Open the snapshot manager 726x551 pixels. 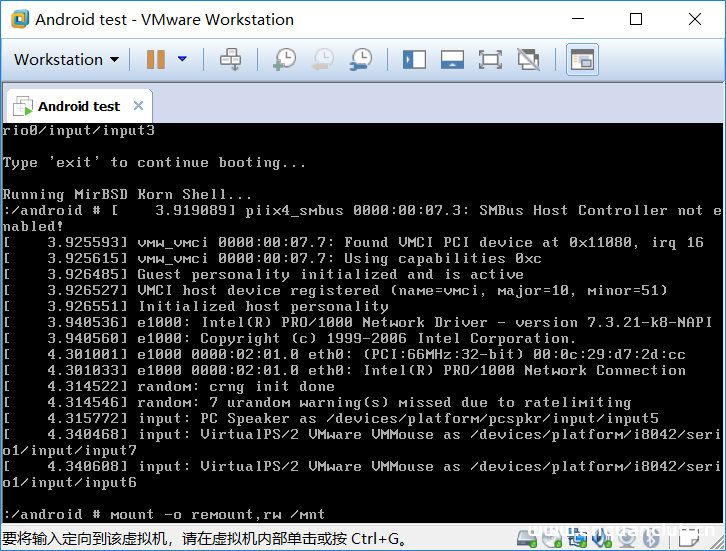pyautogui.click(x=361, y=60)
